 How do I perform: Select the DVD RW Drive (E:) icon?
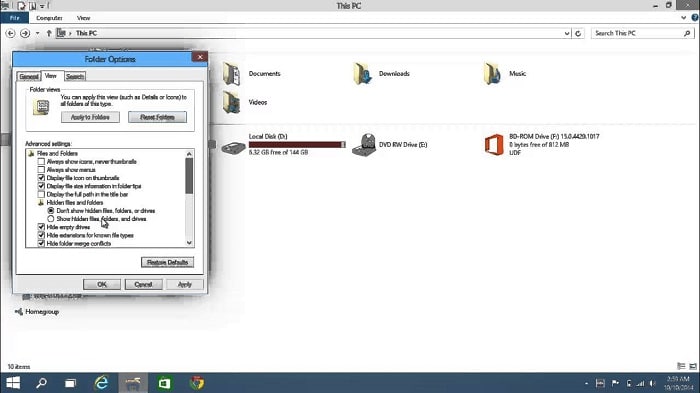tap(364, 145)
